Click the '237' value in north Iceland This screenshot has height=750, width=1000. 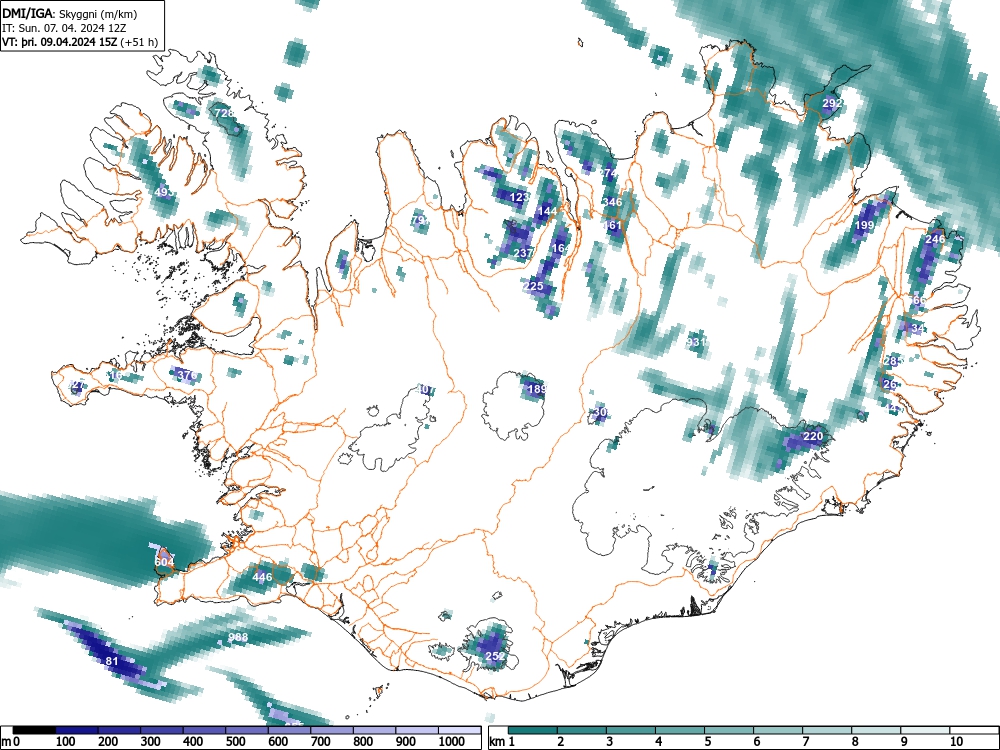tap(523, 253)
